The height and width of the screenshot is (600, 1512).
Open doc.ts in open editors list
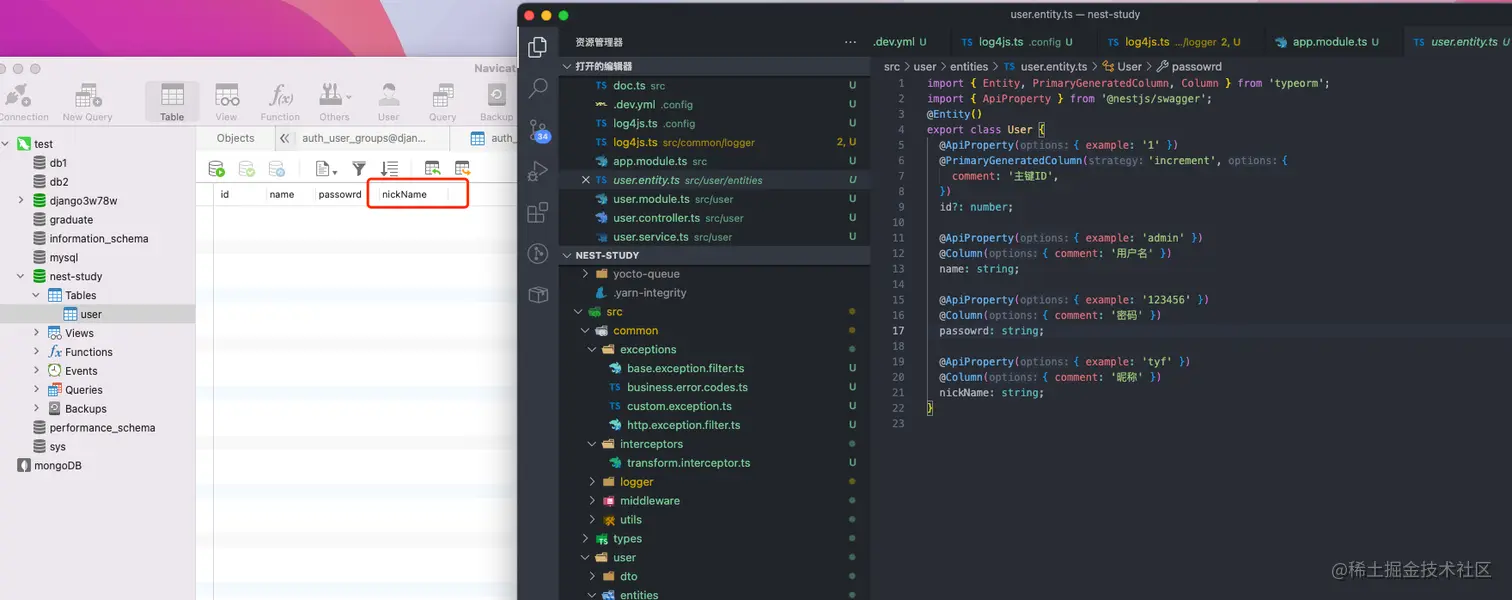point(629,86)
